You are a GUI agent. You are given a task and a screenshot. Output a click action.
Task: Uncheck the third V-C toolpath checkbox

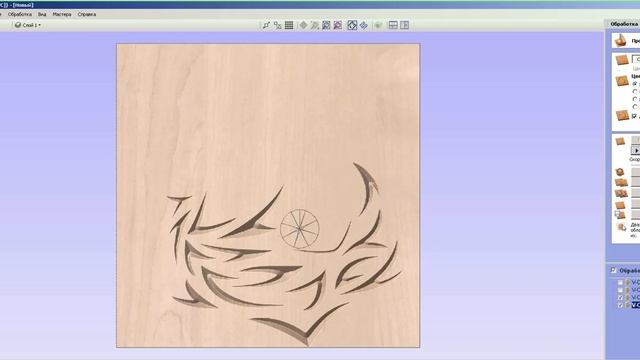[620, 298]
